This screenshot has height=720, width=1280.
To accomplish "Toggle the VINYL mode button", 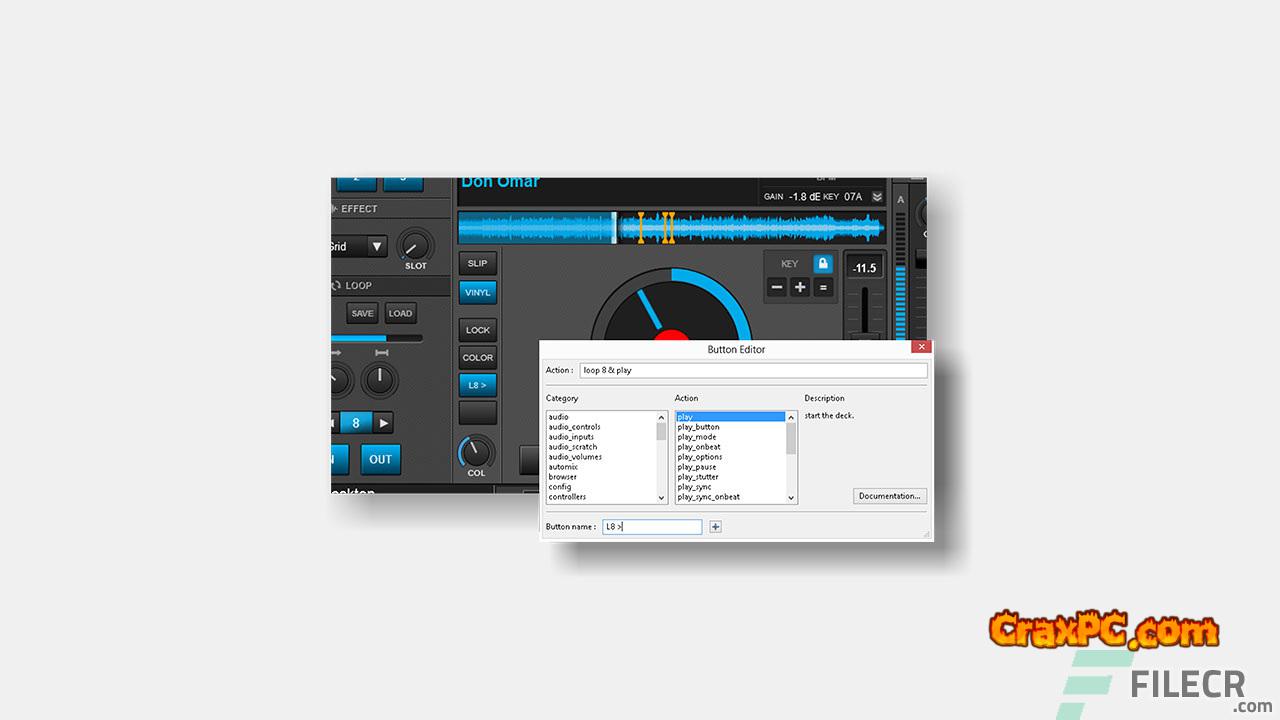I will [478, 292].
